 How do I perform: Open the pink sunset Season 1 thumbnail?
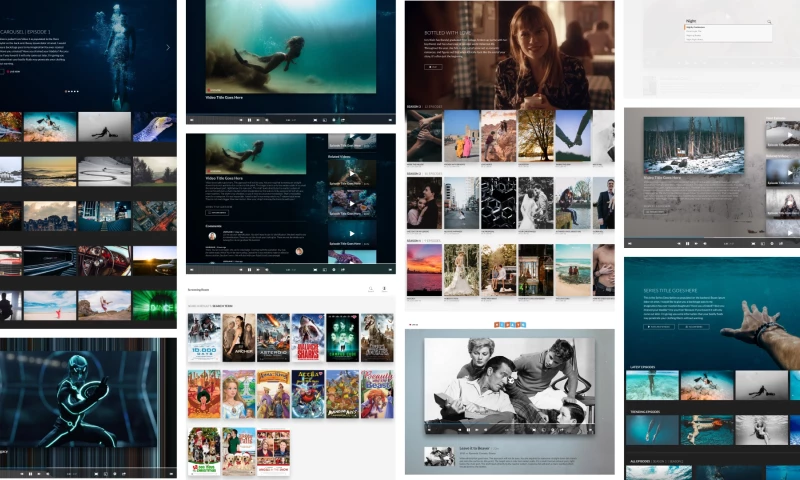tap(424, 270)
